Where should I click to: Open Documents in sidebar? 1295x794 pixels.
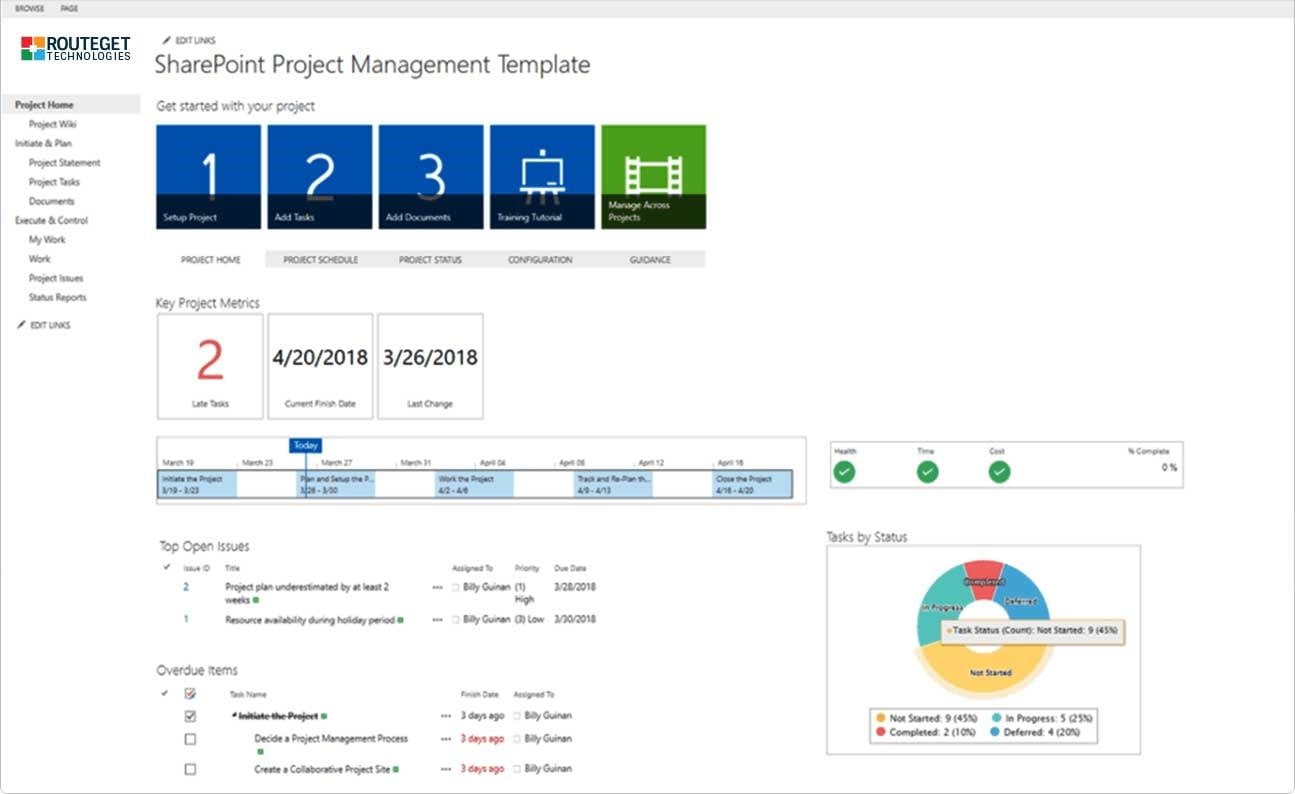coord(51,201)
